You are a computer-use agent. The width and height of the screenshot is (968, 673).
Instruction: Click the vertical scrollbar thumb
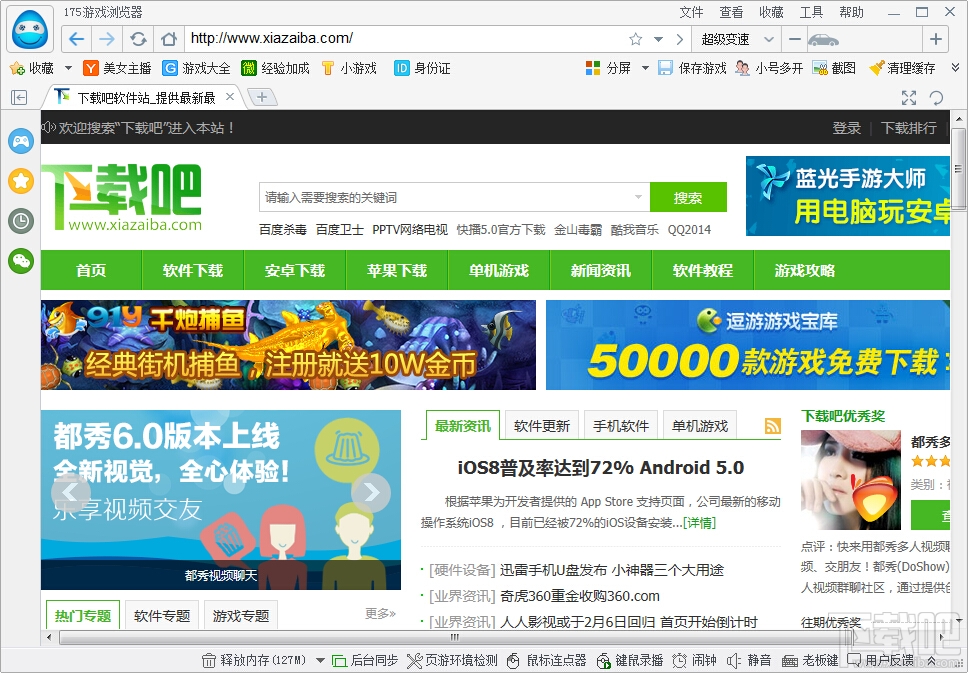pos(958,169)
